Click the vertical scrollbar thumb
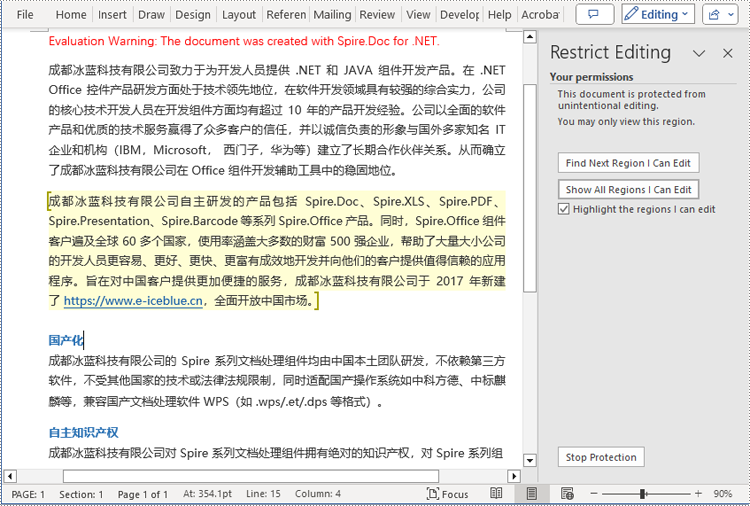Screen dimensions: 750x506 (529, 188)
